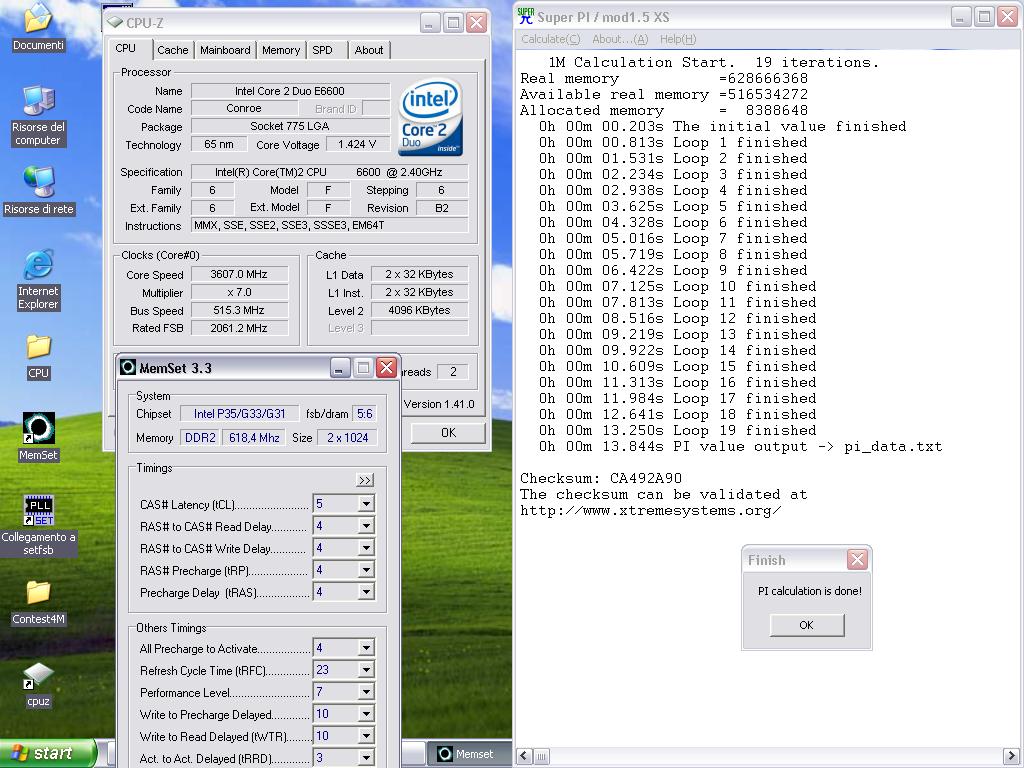1024x768 pixels.
Task: Click the Level 2 4096 KBytes field
Action: tap(419, 310)
